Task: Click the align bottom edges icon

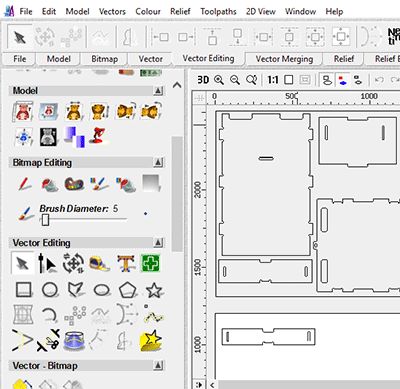Action: [238, 37]
